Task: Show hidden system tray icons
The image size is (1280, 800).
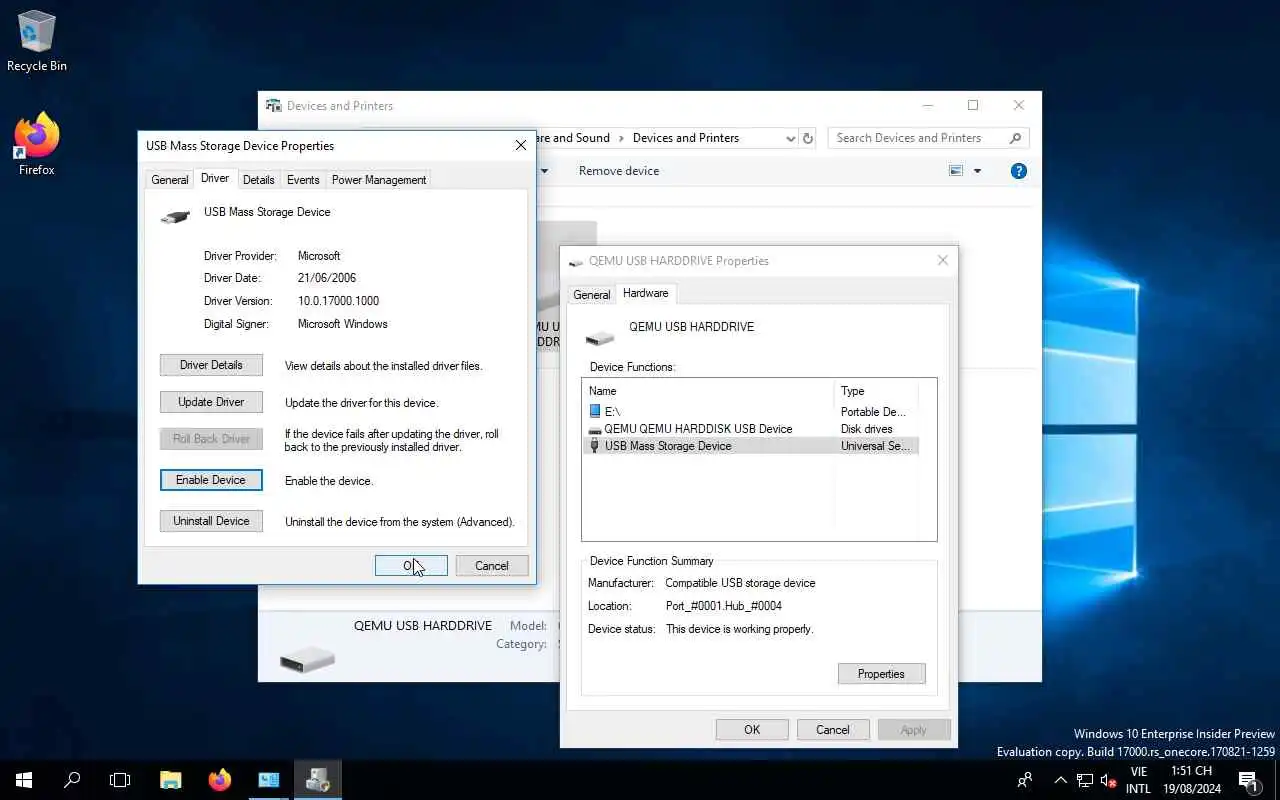Action: point(1060,780)
